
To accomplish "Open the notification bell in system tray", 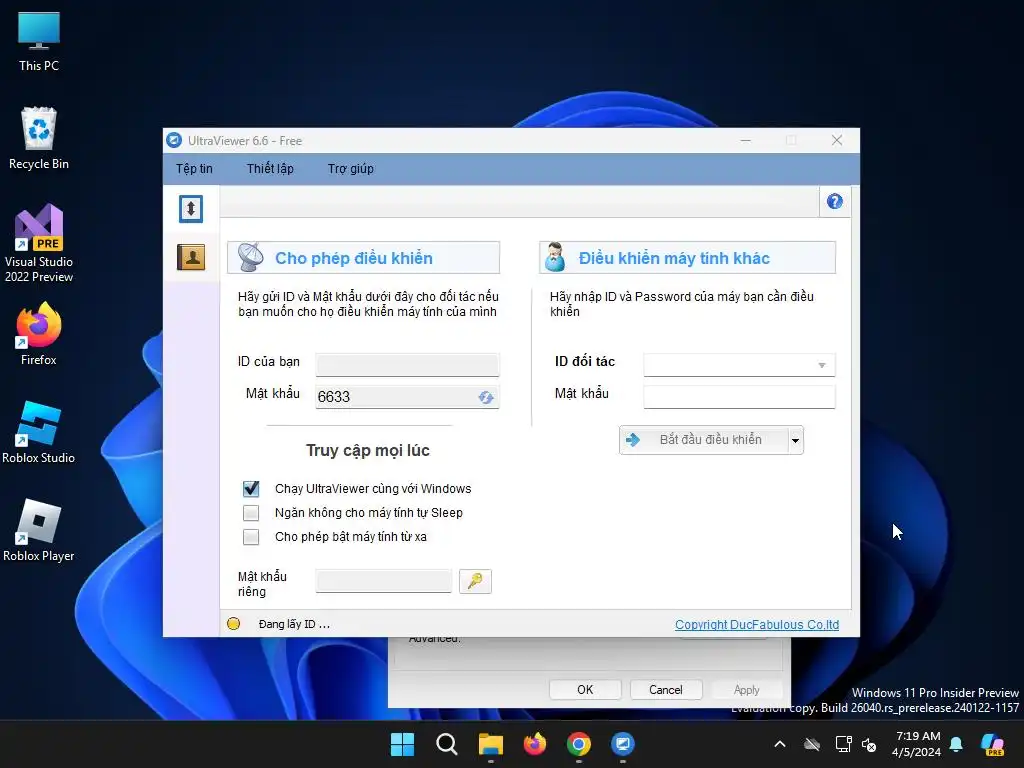I will pyautogui.click(x=956, y=744).
